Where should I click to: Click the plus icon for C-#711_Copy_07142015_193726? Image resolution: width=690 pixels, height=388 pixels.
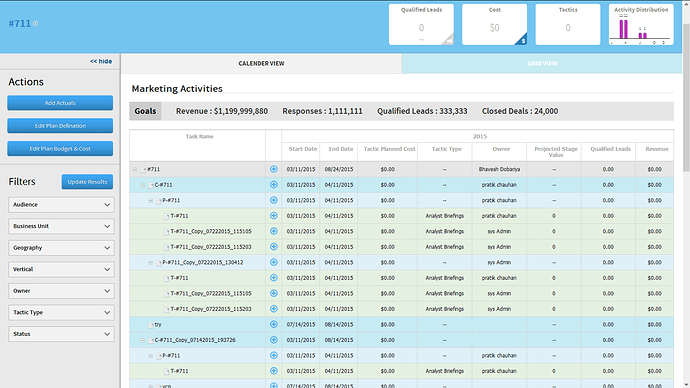[x=274, y=340]
